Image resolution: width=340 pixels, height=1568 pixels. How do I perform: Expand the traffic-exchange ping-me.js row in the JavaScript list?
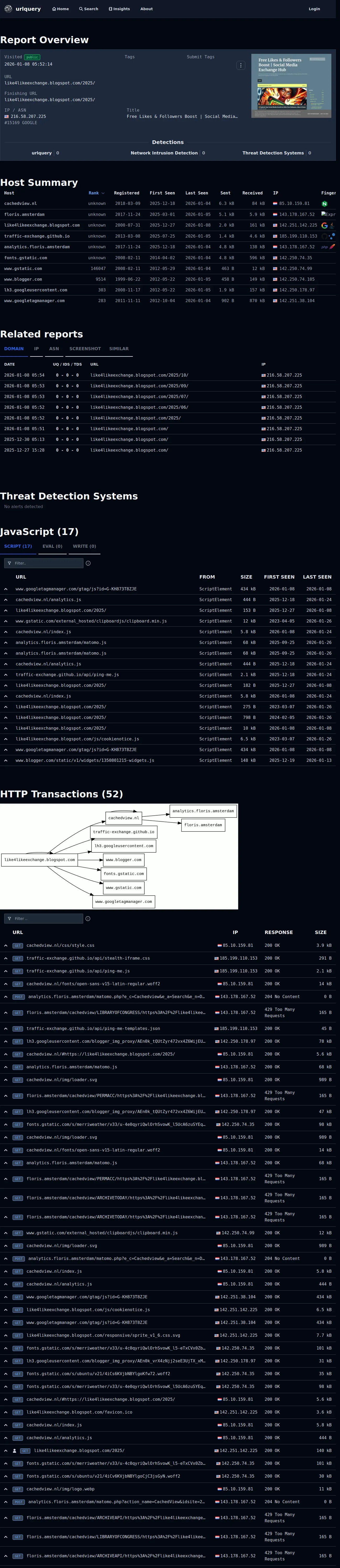point(6,675)
